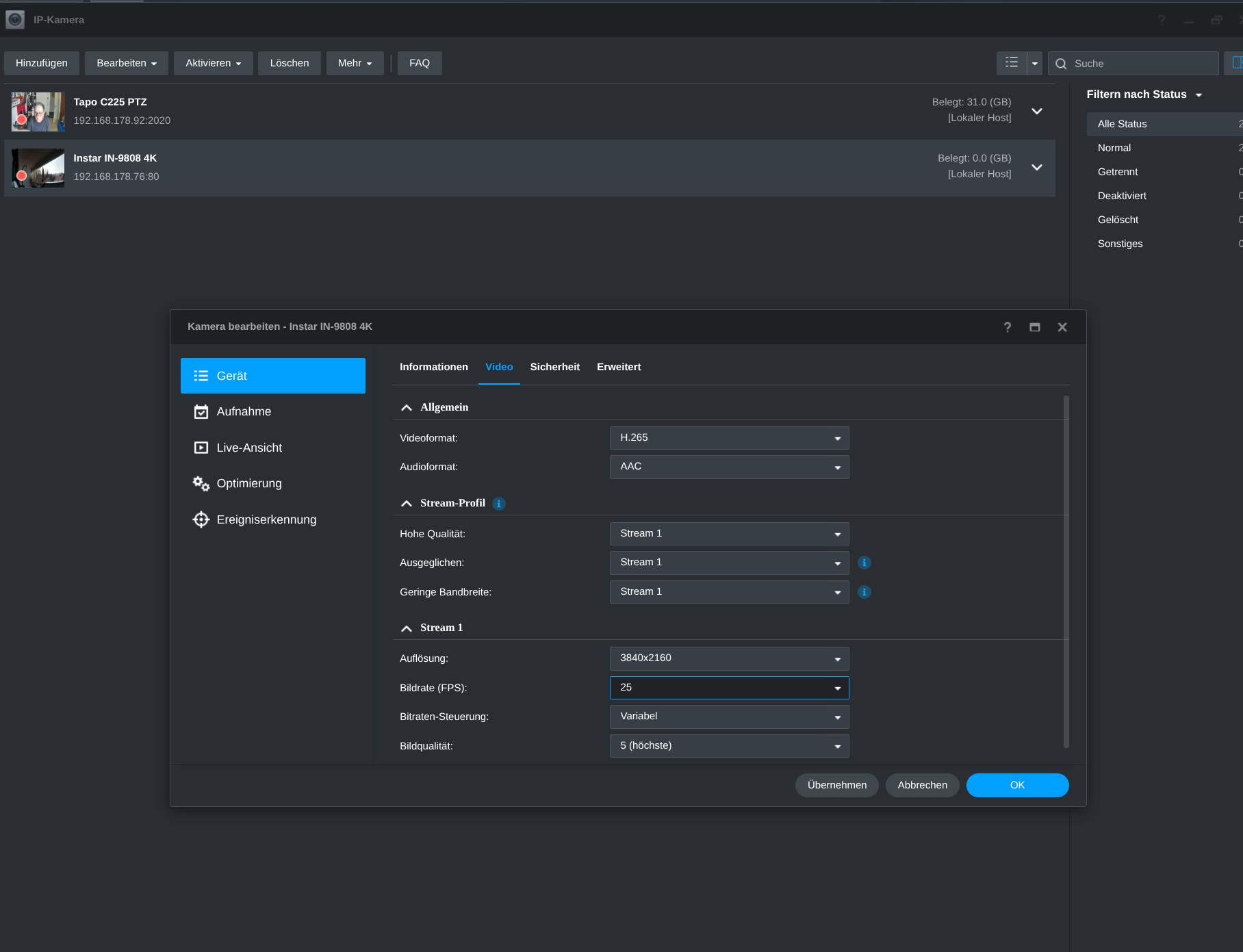Open the Videoformat dropdown showing H.265

729,438
